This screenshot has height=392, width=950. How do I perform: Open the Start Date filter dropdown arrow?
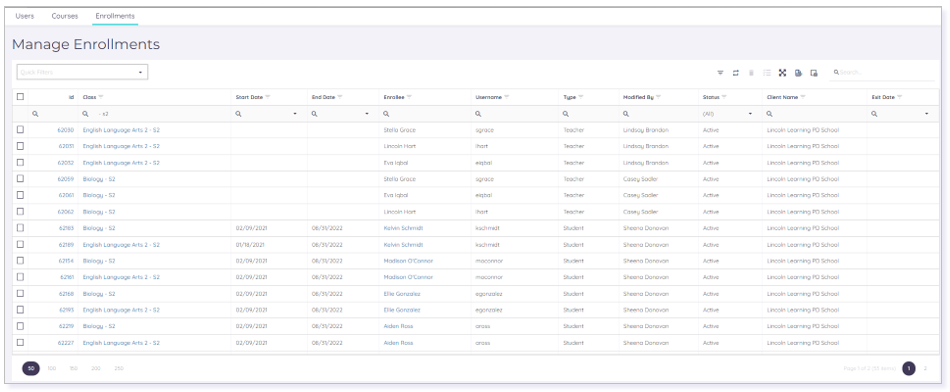pyautogui.click(x=295, y=114)
